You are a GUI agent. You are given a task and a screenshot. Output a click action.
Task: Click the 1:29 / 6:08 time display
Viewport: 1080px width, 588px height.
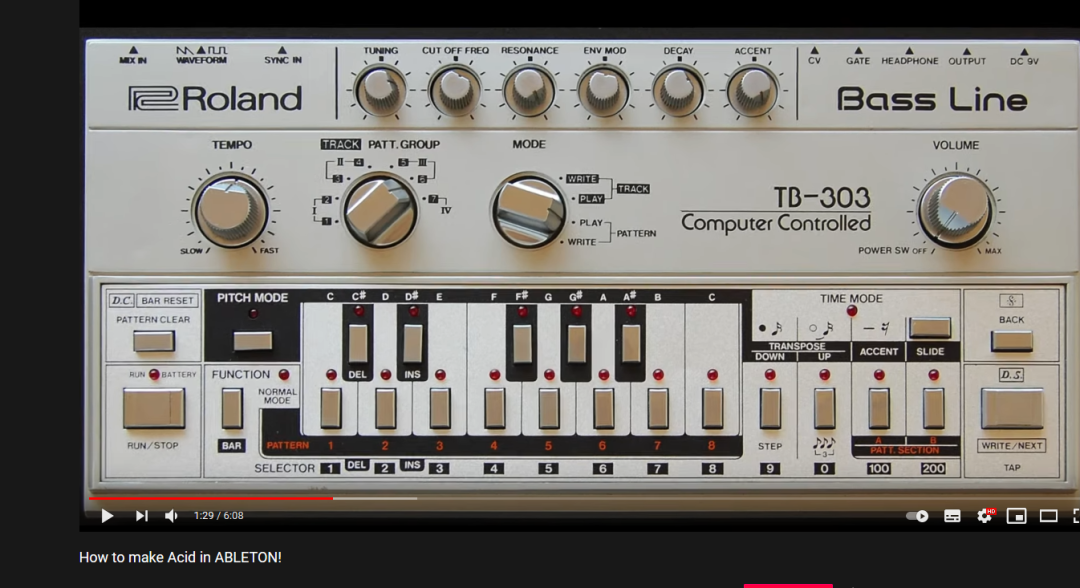tap(218, 516)
